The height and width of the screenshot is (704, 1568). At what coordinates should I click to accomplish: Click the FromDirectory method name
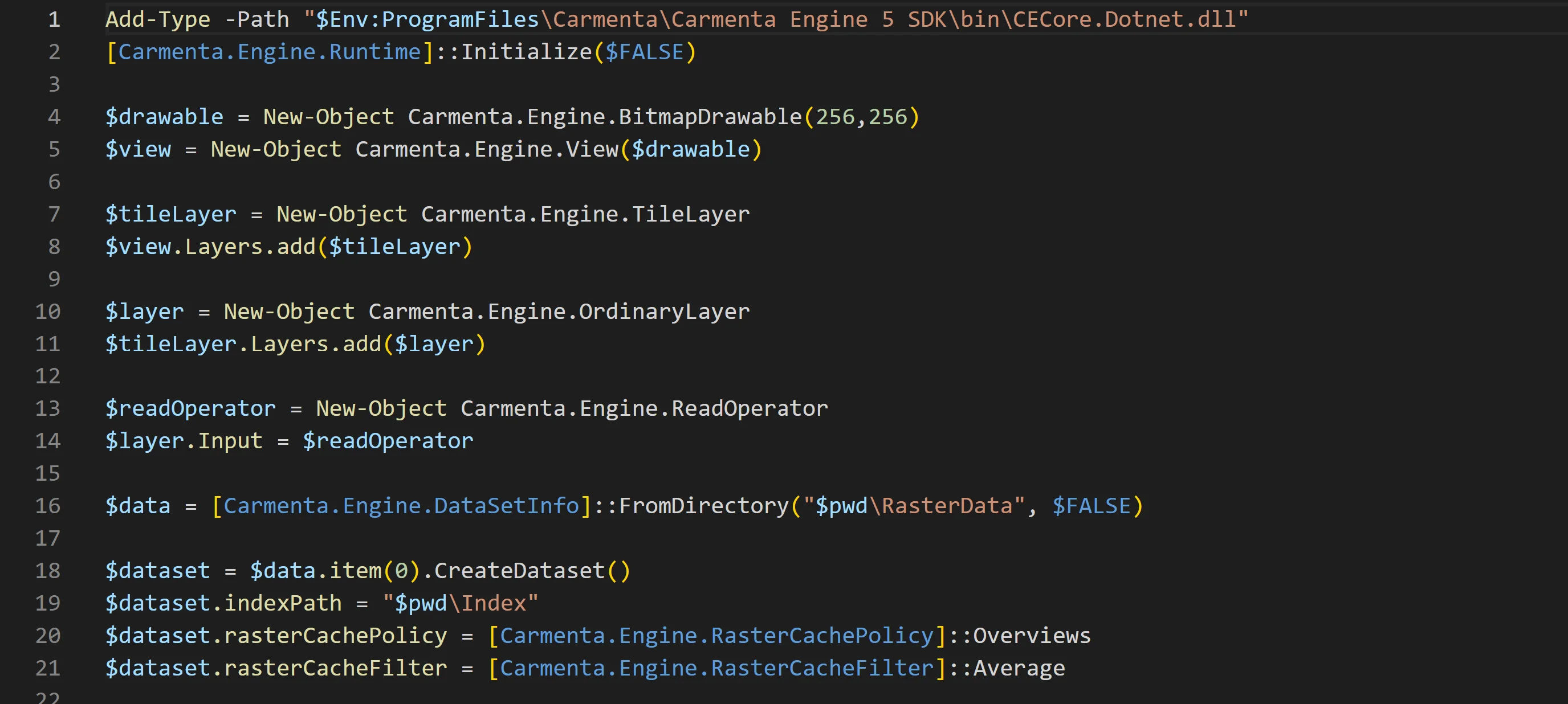coord(704,506)
